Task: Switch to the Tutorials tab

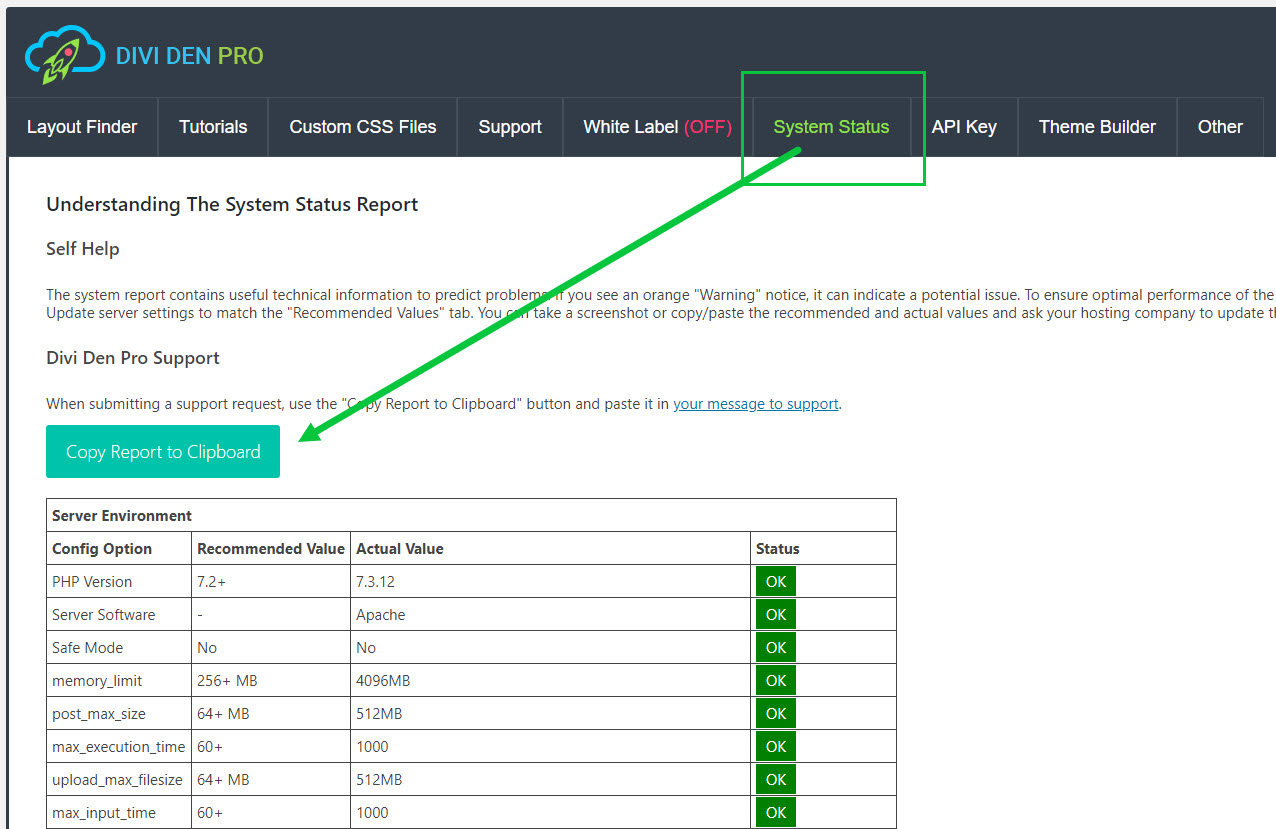Action: [213, 127]
